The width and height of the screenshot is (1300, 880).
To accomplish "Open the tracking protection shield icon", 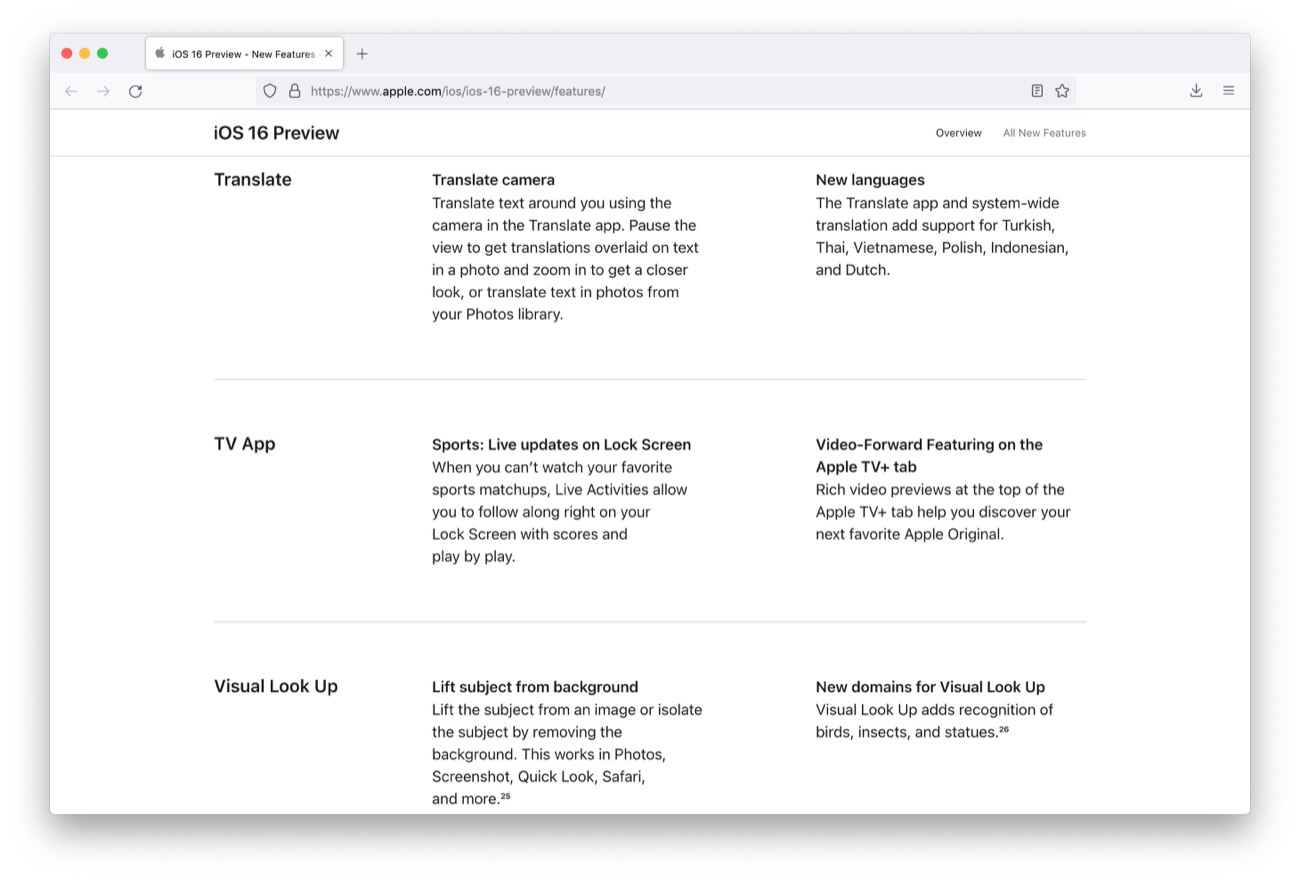I will 270,91.
